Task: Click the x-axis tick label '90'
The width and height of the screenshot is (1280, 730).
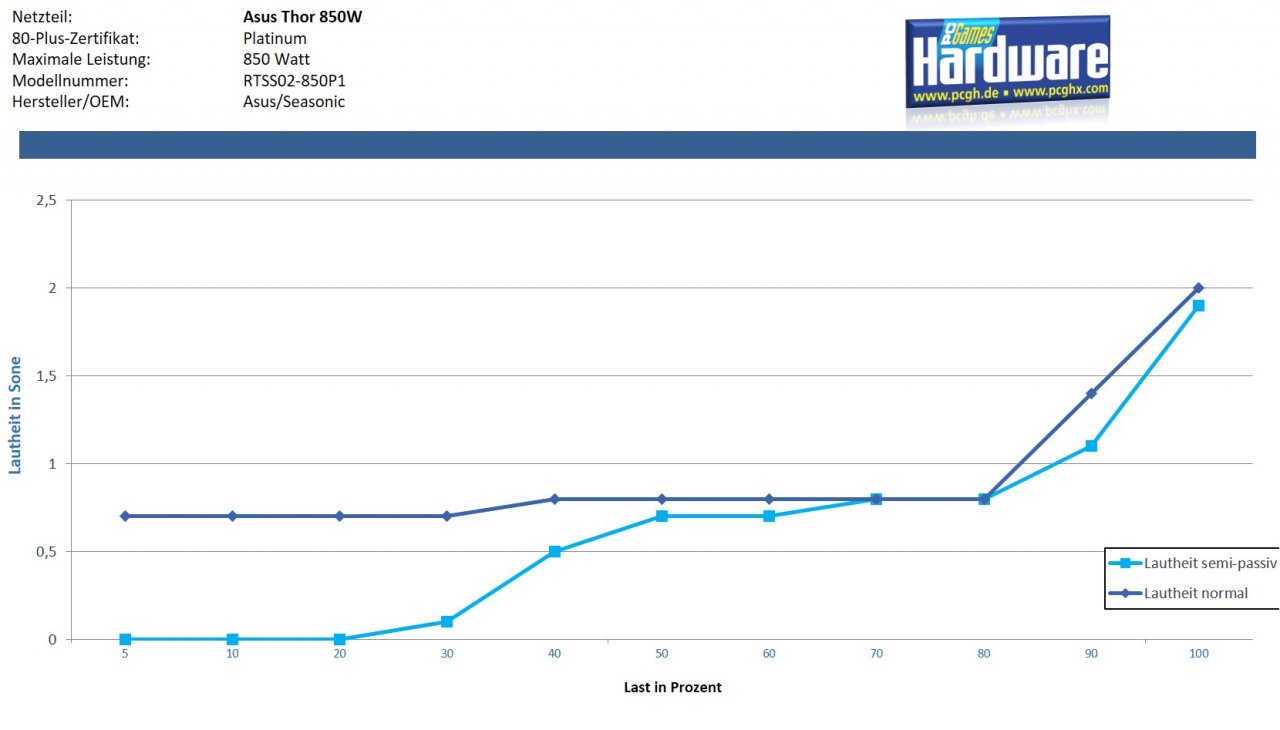Action: point(1091,653)
